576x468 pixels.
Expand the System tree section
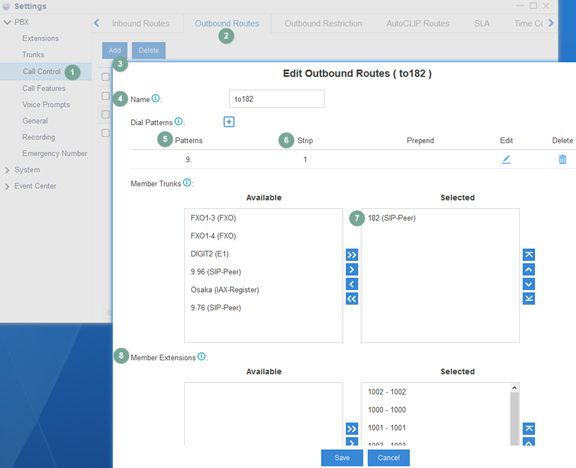point(7,170)
